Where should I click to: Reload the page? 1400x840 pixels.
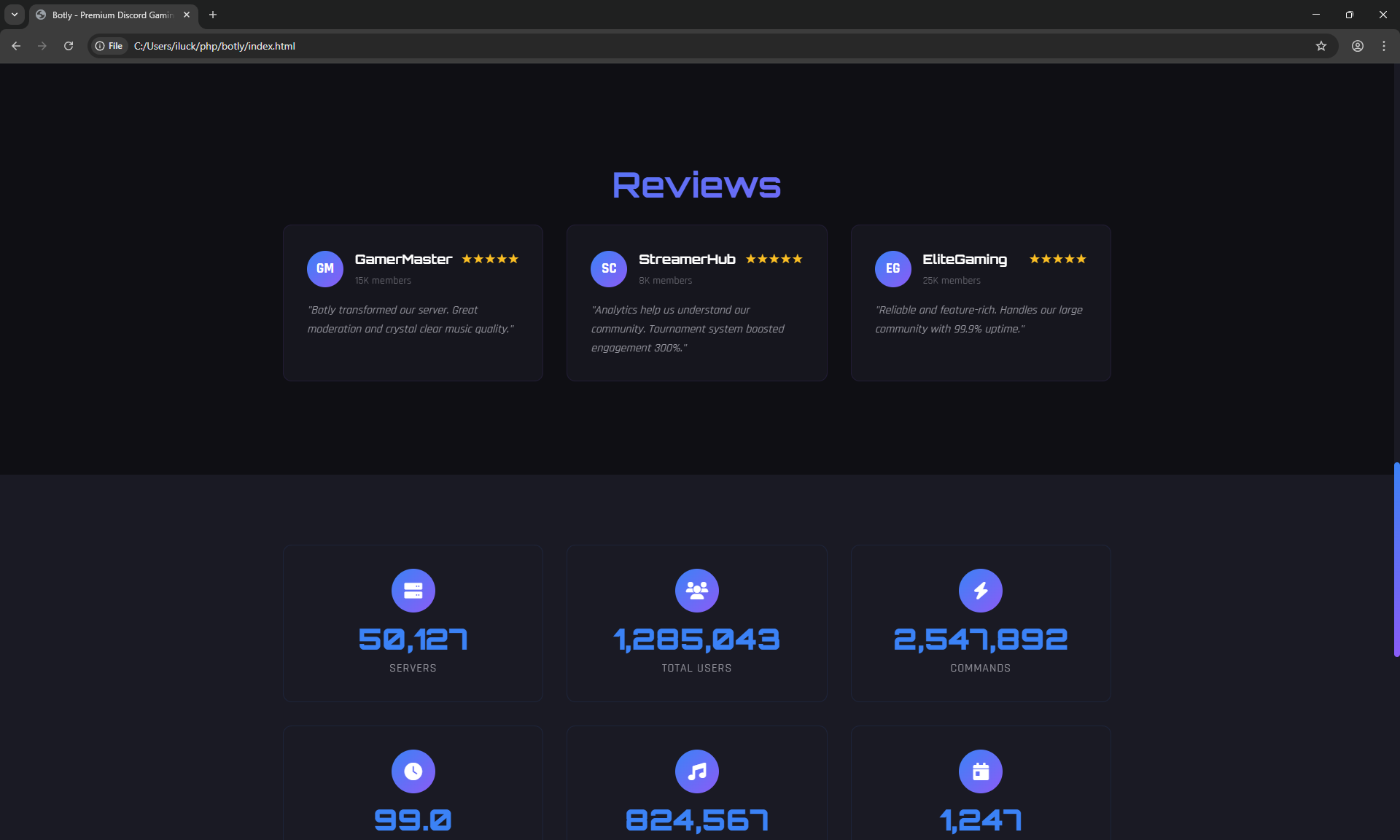pos(69,46)
